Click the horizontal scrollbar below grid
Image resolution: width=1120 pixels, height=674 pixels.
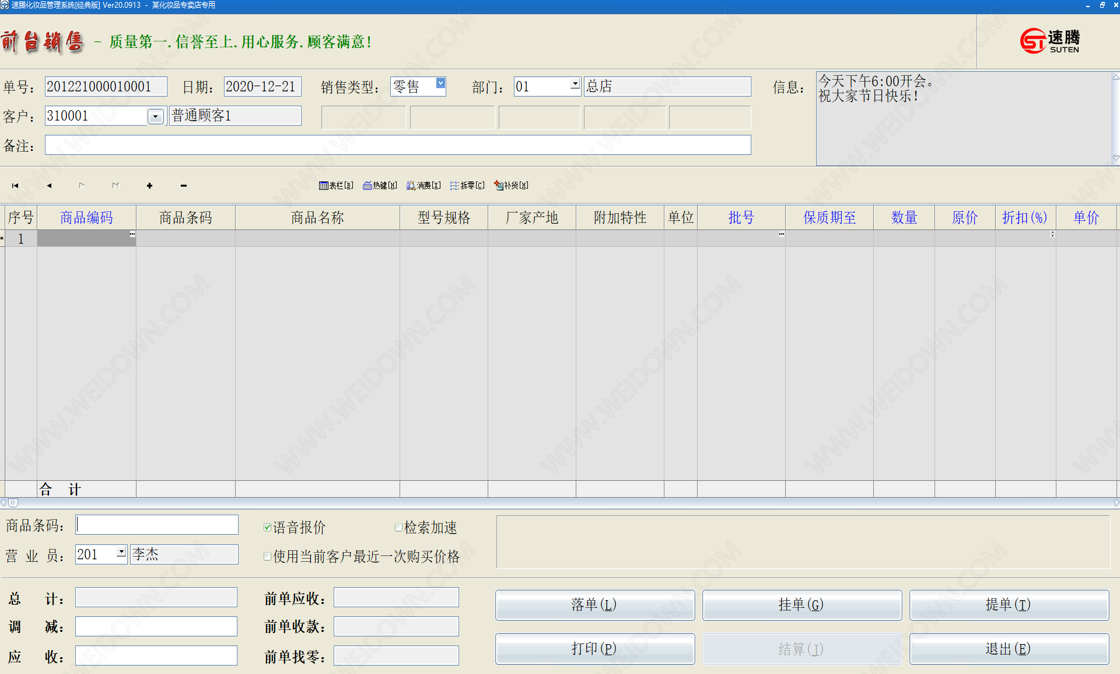click(560, 503)
